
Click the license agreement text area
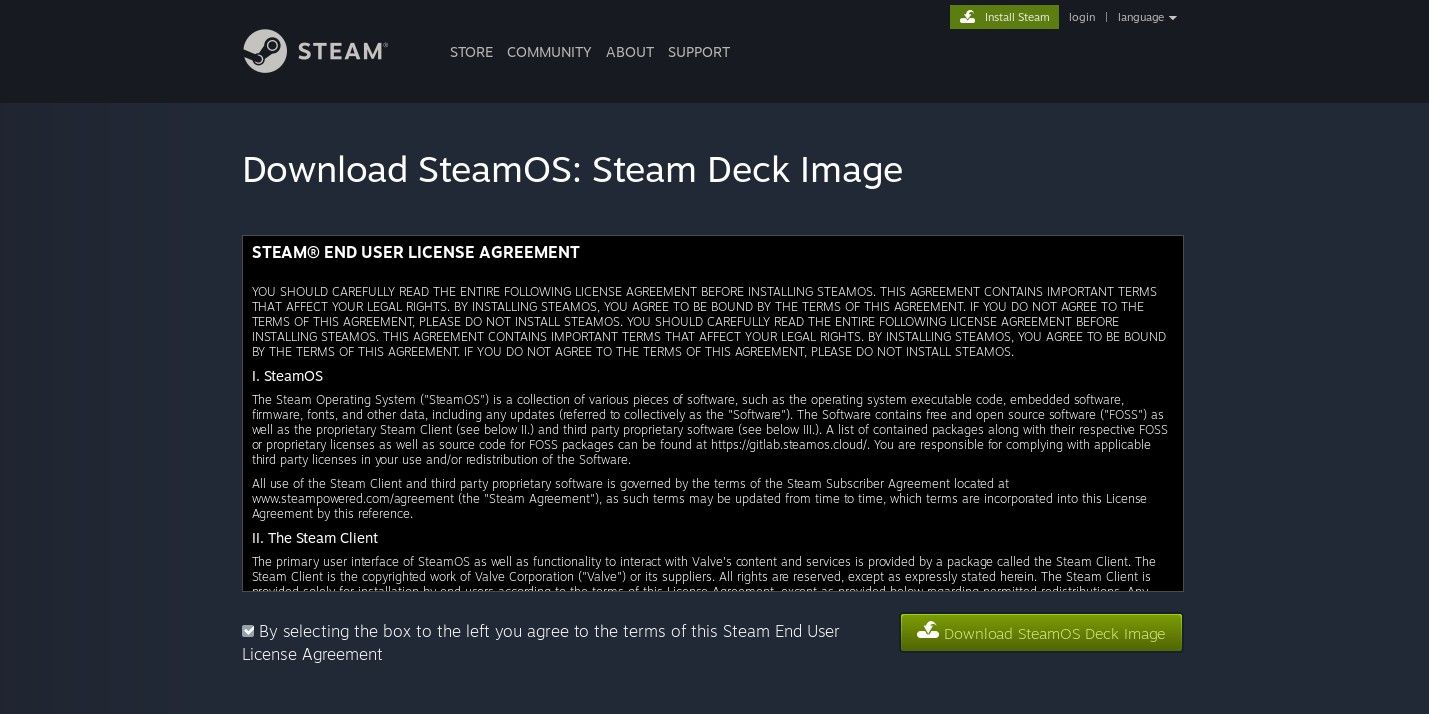(x=712, y=414)
